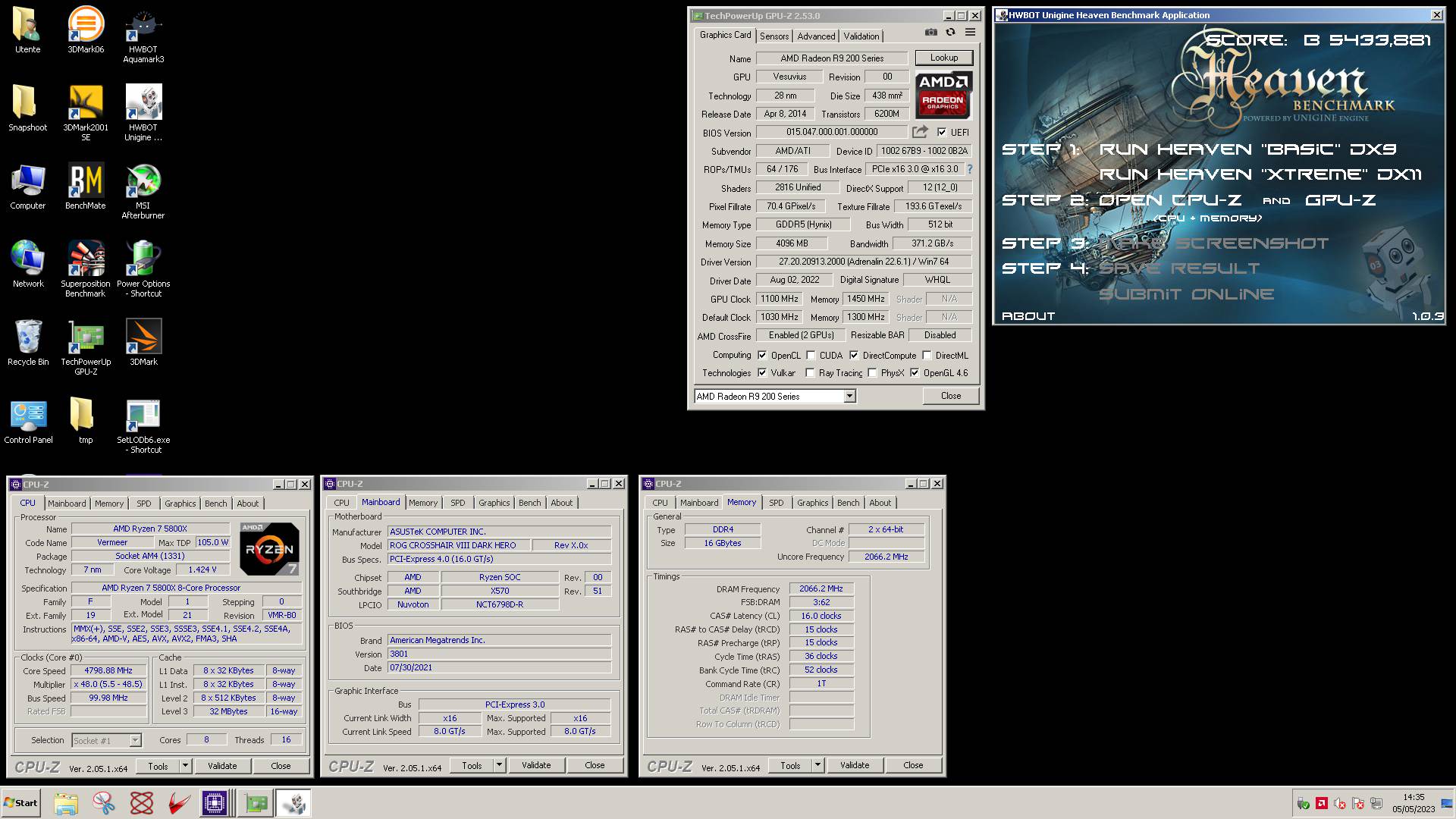Toggle the OpenGL 4.6 checkbox
The image size is (1456, 819).
tap(915, 372)
